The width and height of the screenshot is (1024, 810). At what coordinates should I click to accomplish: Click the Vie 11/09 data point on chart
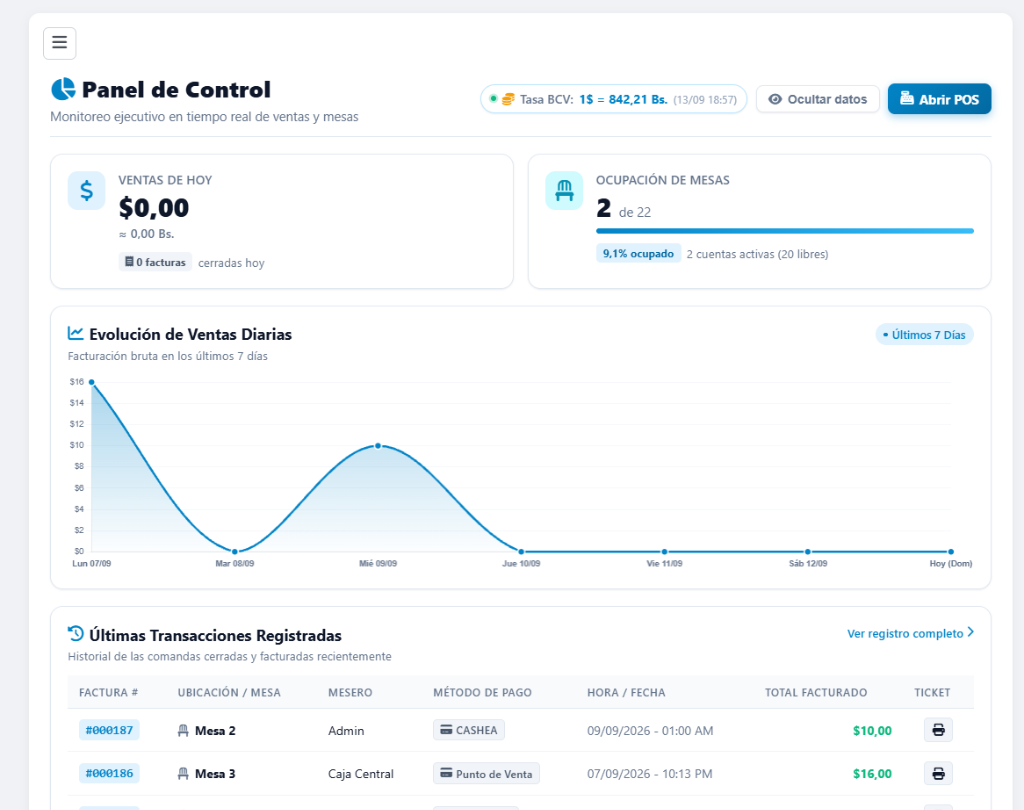664,552
